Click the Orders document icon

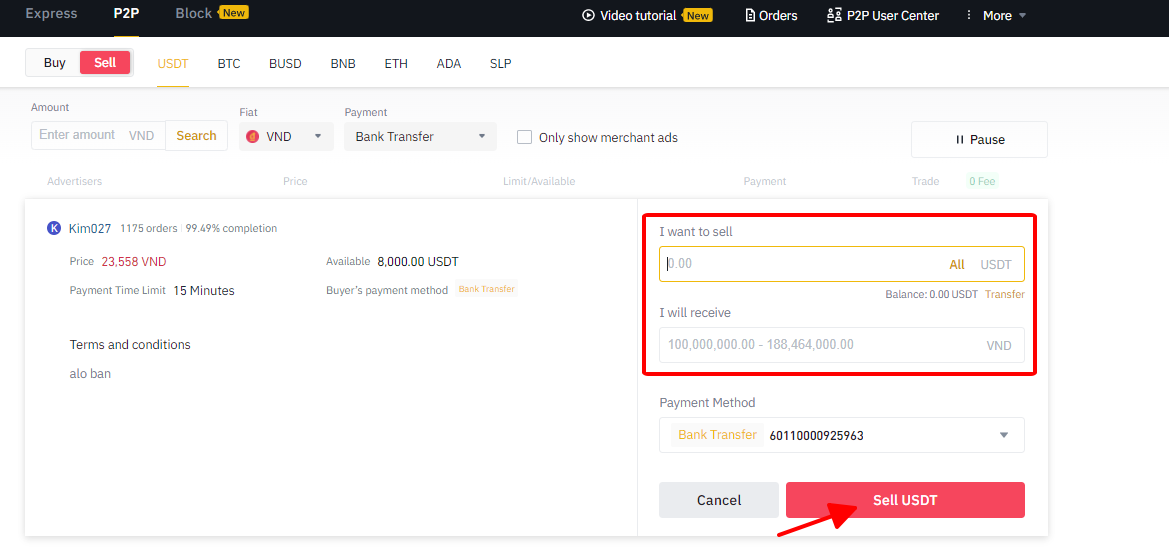[x=750, y=15]
